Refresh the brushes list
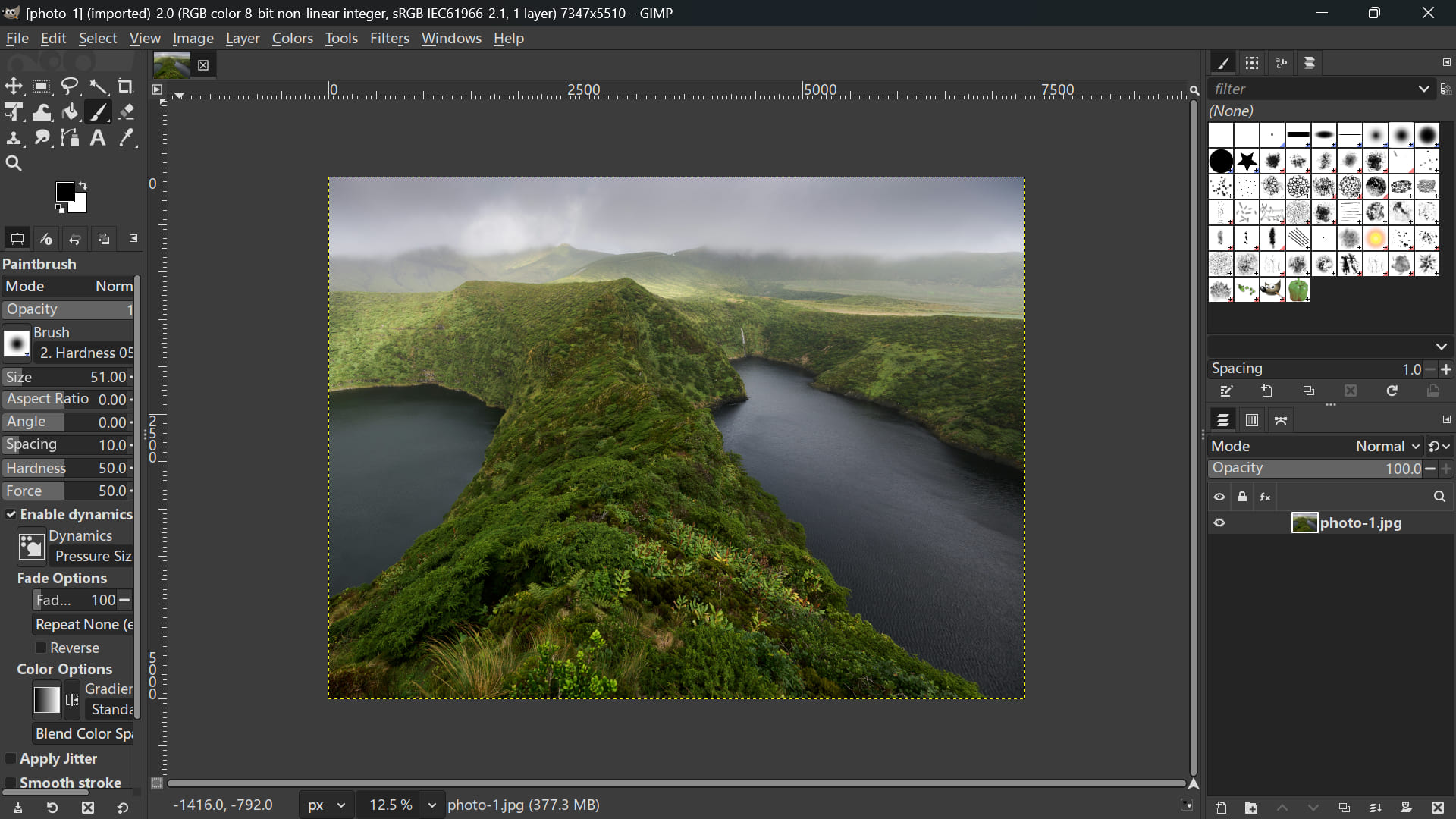This screenshot has height=819, width=1456. point(1392,391)
